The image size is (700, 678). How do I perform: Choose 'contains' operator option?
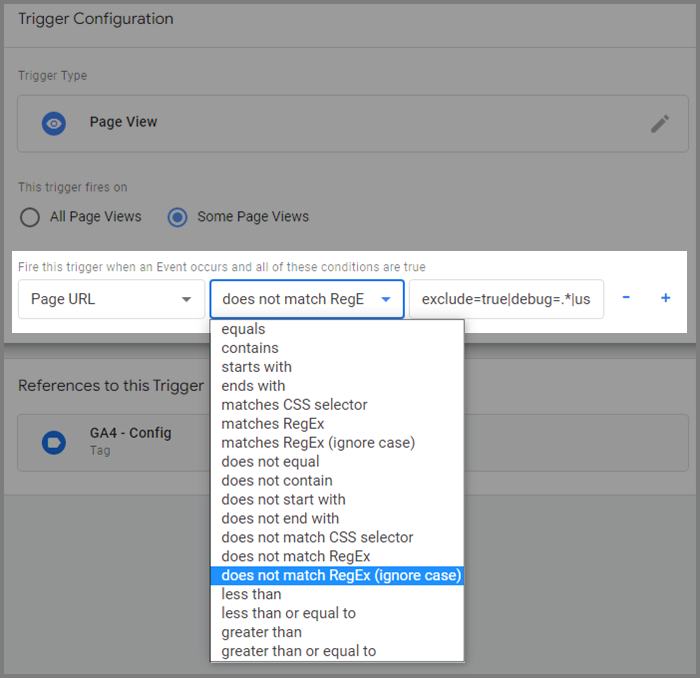(337, 348)
